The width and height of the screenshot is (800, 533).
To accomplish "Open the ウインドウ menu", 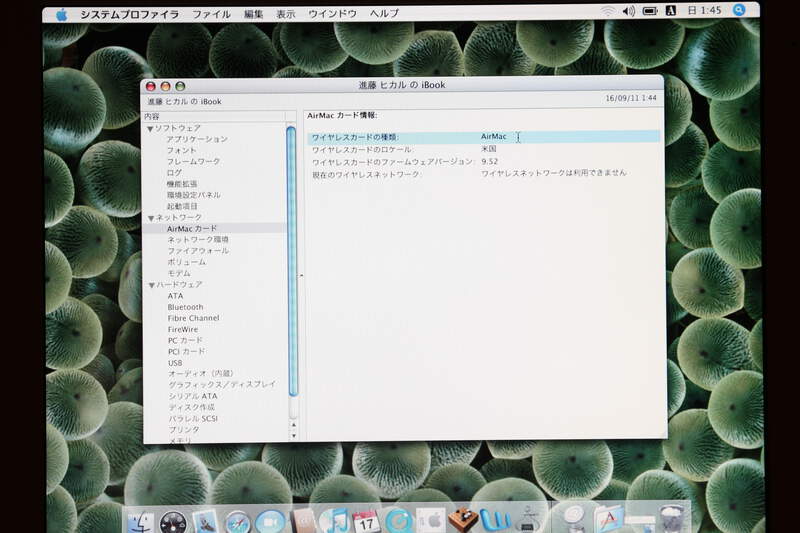I will pos(333,14).
